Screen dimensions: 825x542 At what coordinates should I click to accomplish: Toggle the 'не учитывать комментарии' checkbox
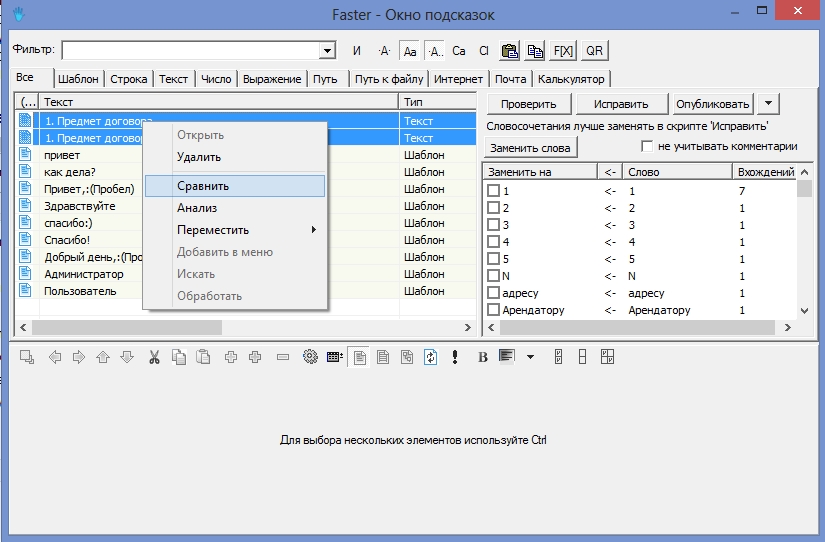click(x=647, y=146)
